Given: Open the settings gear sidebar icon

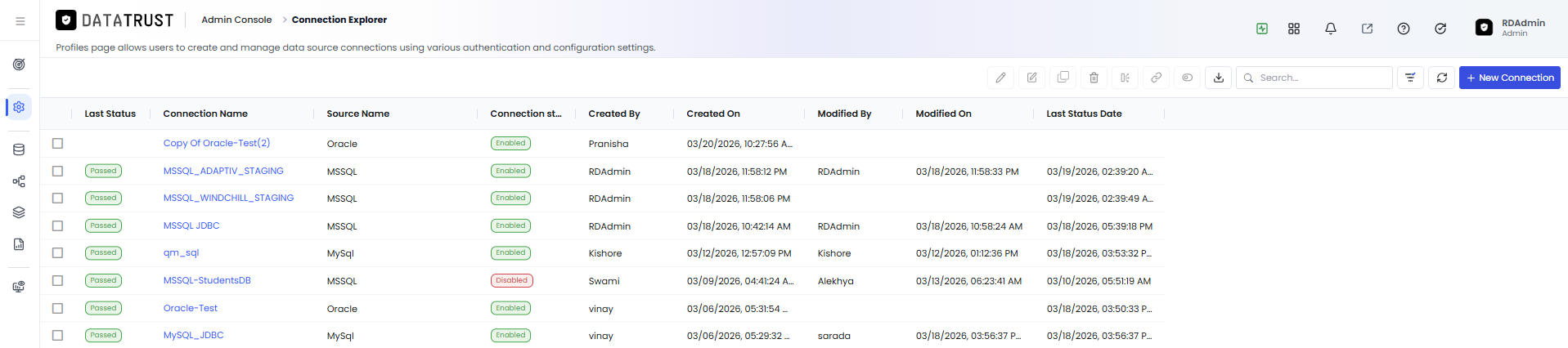Looking at the screenshot, I should click(19, 107).
